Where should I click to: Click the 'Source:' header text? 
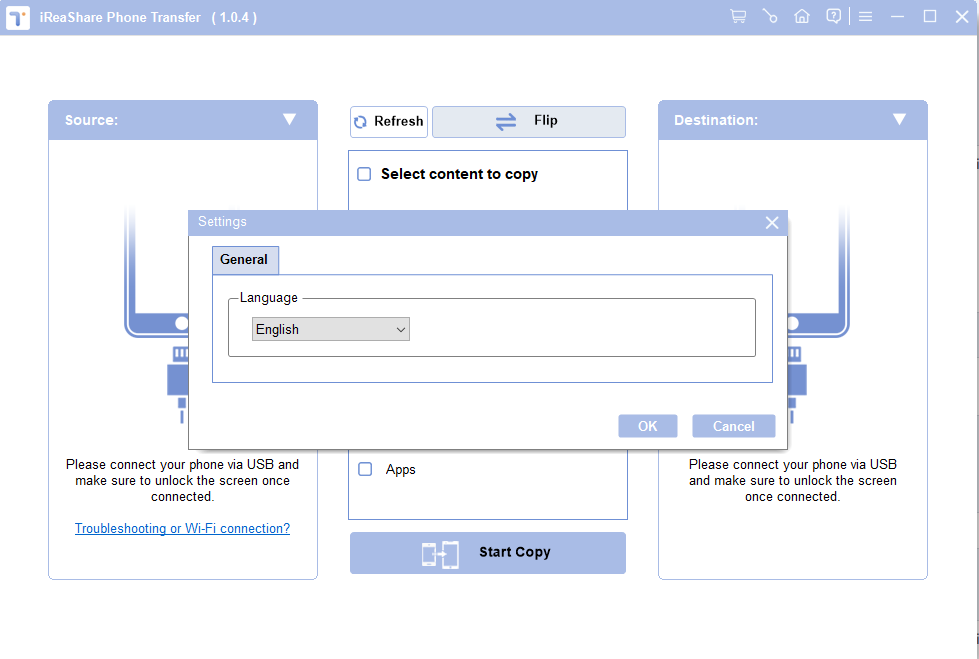click(91, 120)
